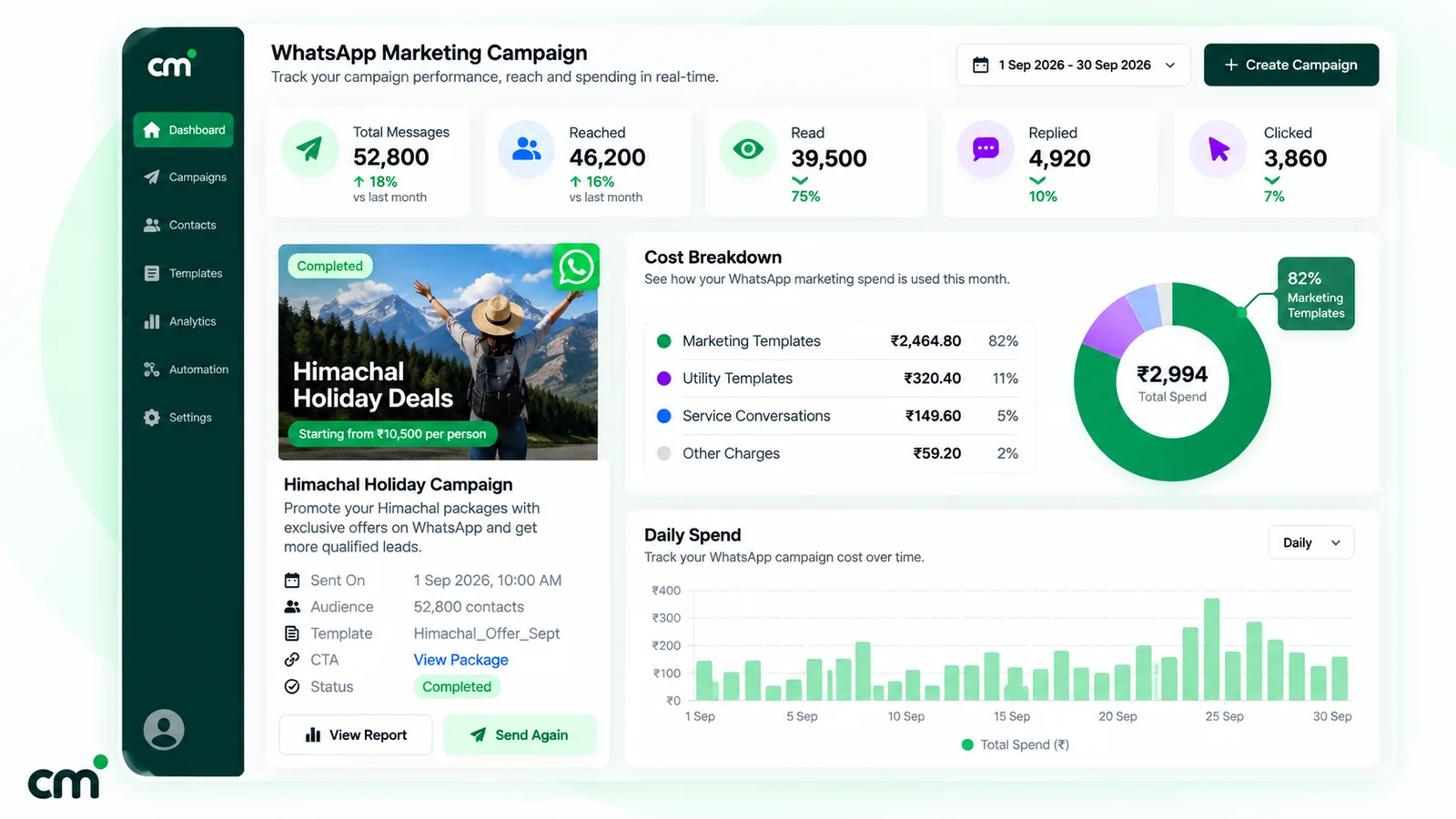Click the Create Campaign button

[1291, 66]
